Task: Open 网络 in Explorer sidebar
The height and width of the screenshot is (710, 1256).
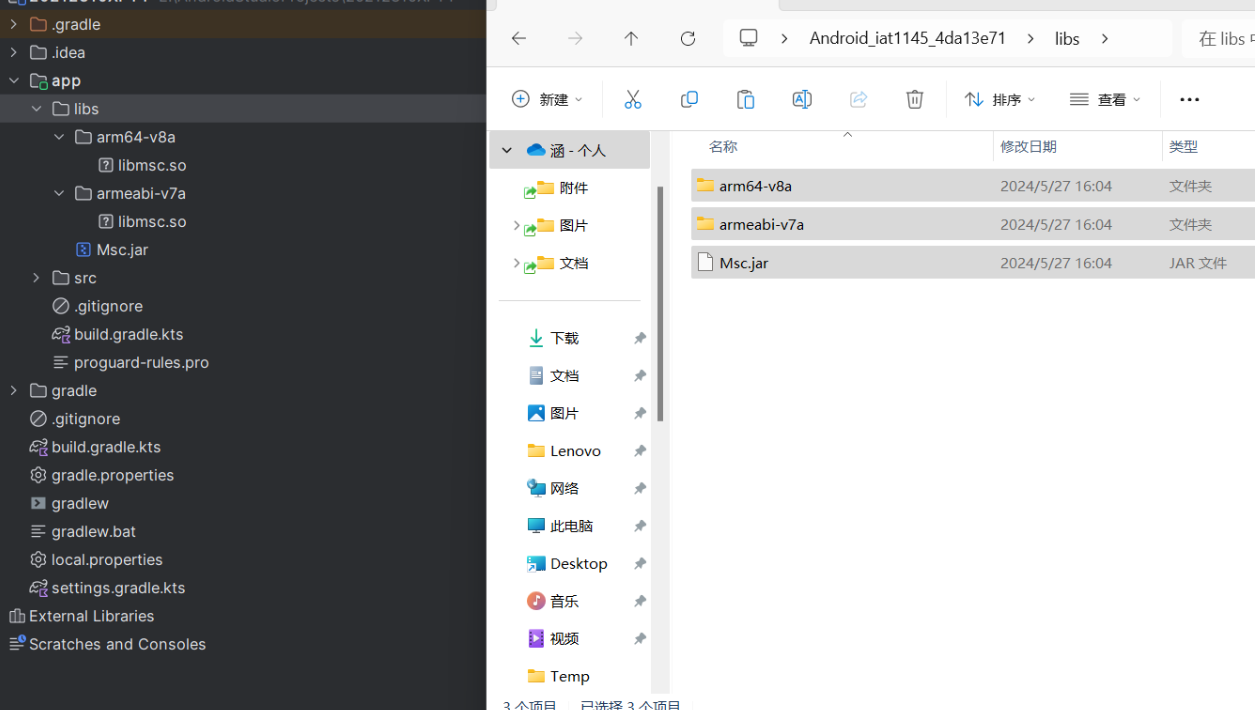Action: tap(564, 488)
